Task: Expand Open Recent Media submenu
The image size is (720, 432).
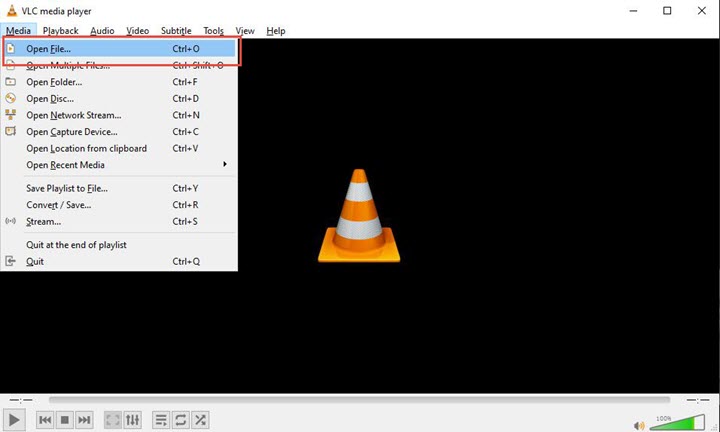Action: pyautogui.click(x=119, y=165)
